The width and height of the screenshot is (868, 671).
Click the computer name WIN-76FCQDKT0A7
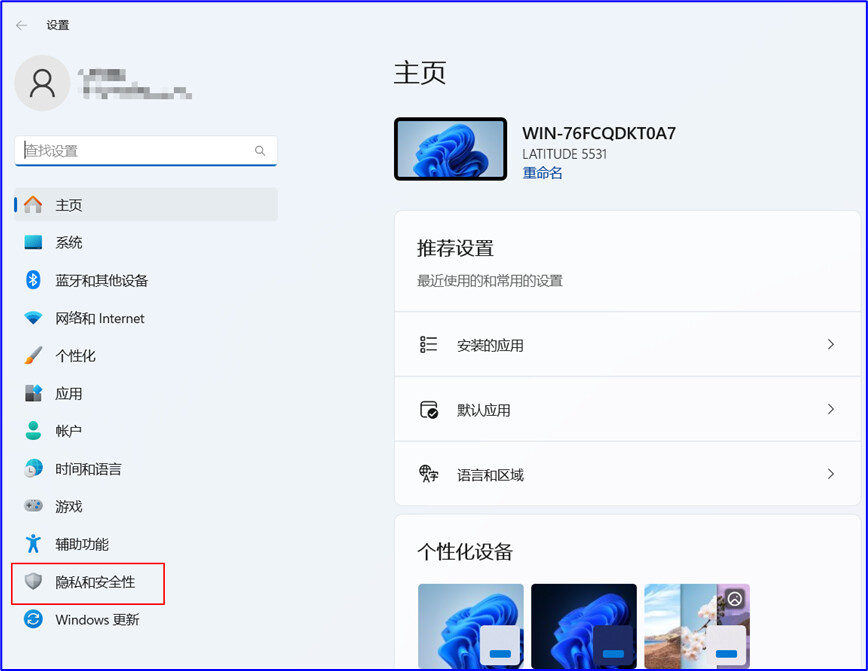(599, 133)
